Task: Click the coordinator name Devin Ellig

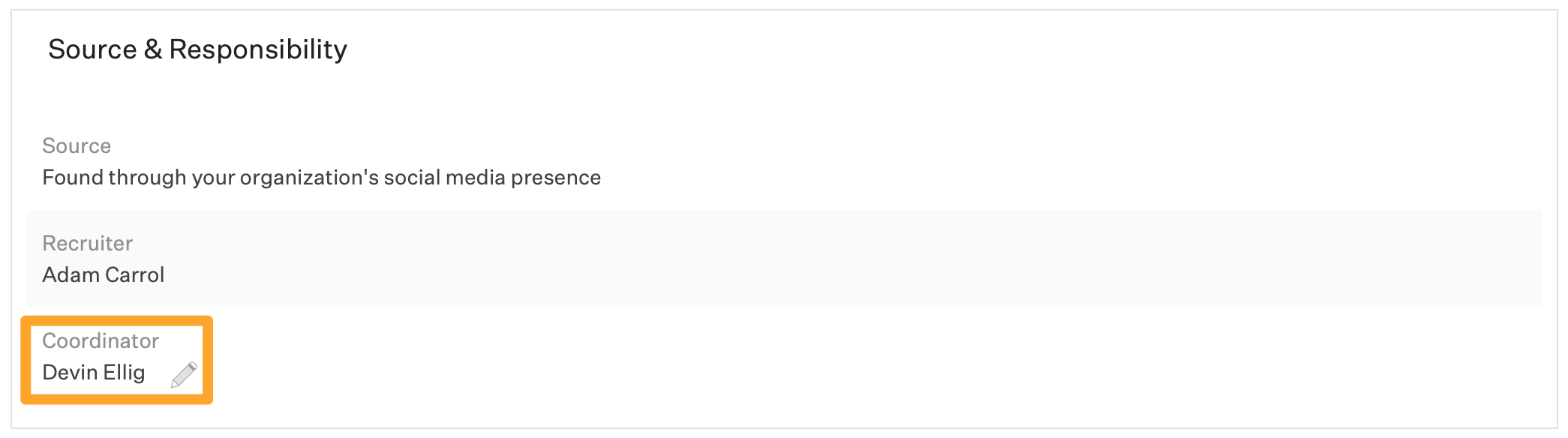Action: pos(94,373)
